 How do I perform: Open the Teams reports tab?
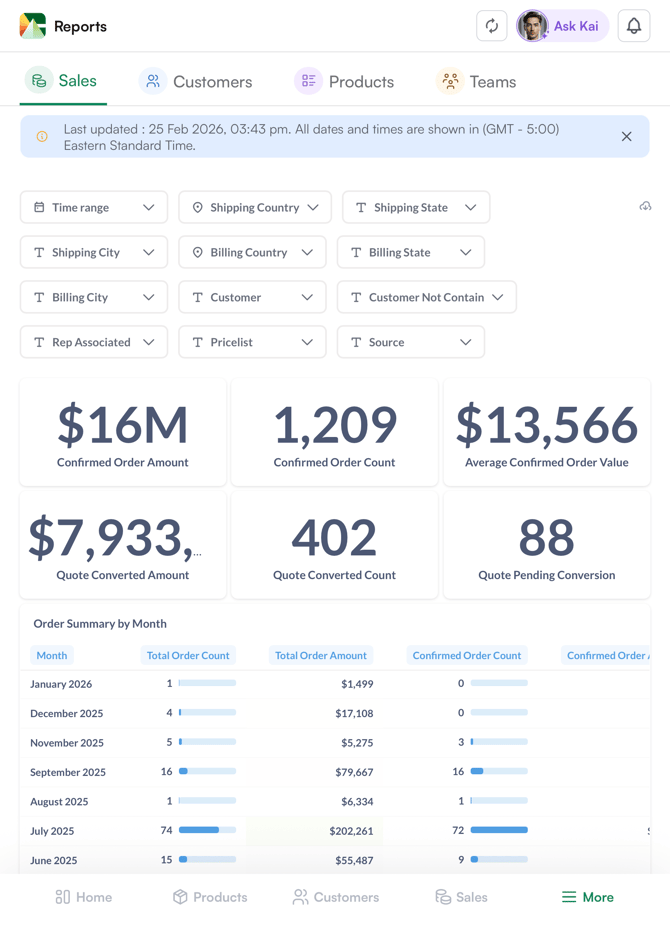477,82
